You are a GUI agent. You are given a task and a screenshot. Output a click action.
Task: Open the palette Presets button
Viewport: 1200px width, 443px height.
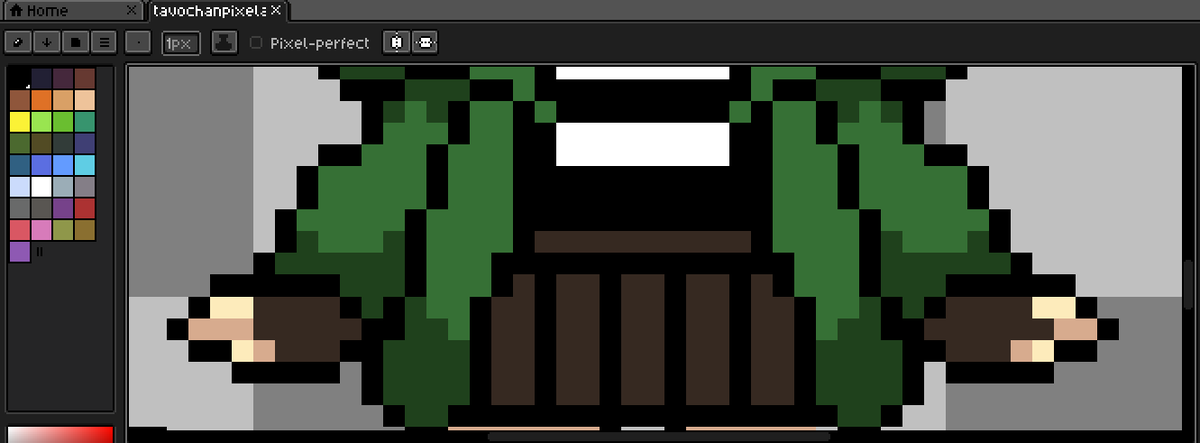pos(76,43)
